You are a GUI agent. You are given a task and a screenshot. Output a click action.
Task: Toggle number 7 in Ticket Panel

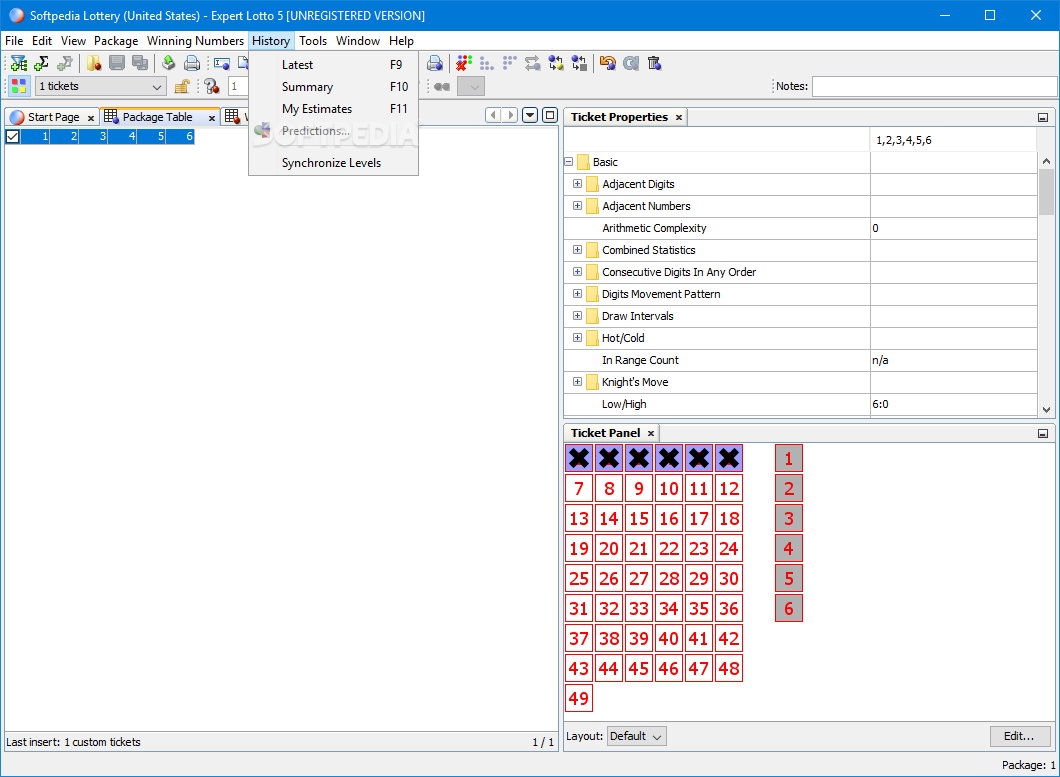(579, 488)
